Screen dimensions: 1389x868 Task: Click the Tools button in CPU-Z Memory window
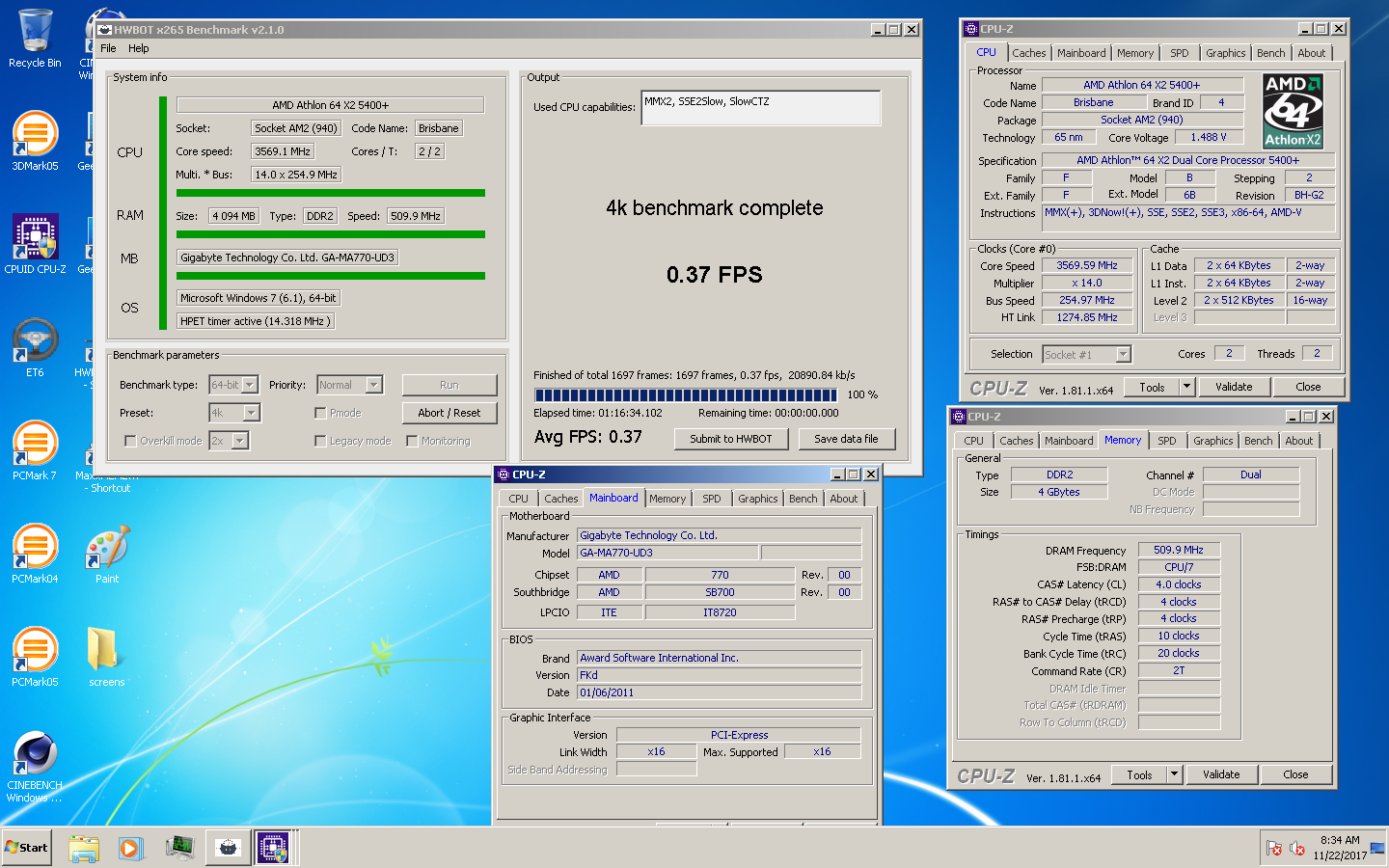(x=1139, y=774)
